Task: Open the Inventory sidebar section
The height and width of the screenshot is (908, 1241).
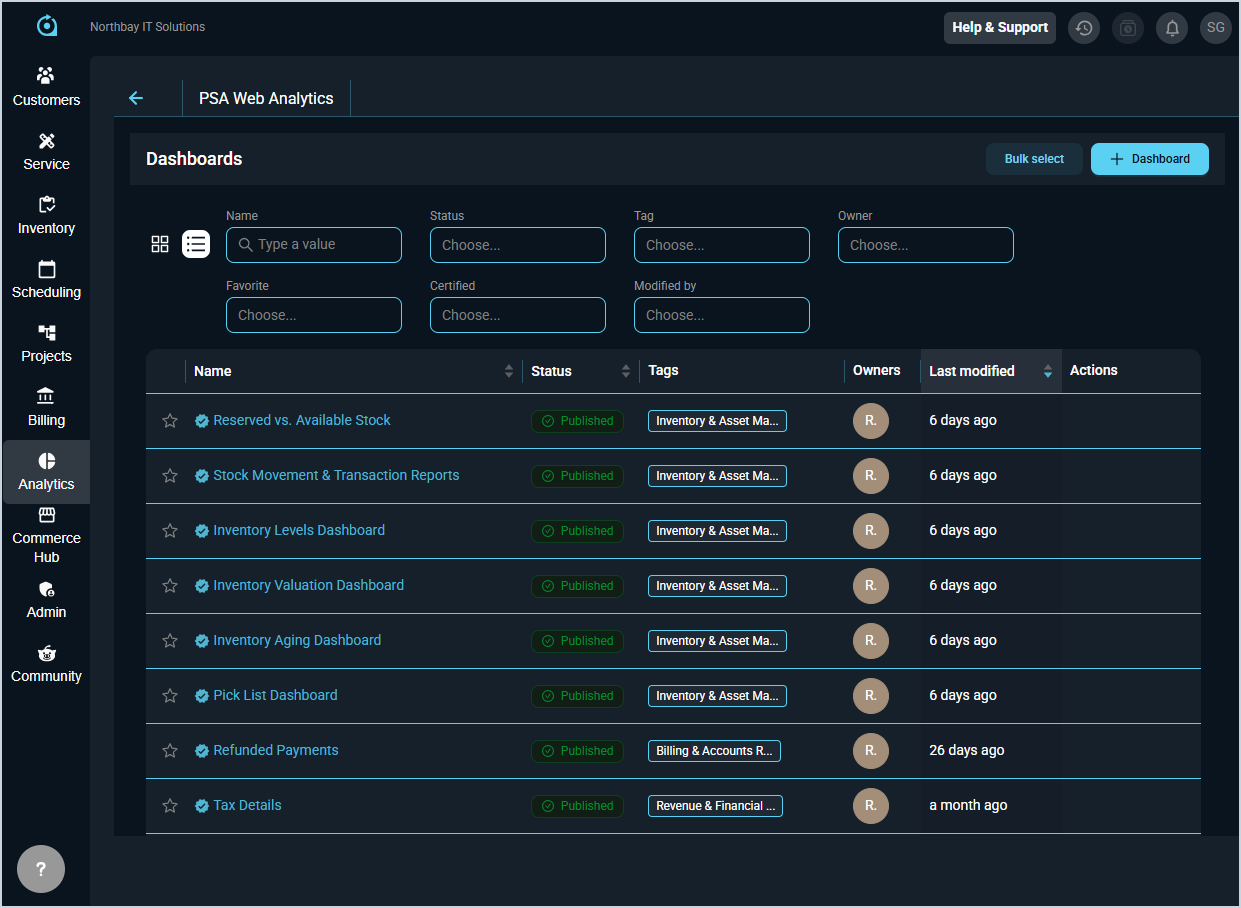Action: [46, 214]
